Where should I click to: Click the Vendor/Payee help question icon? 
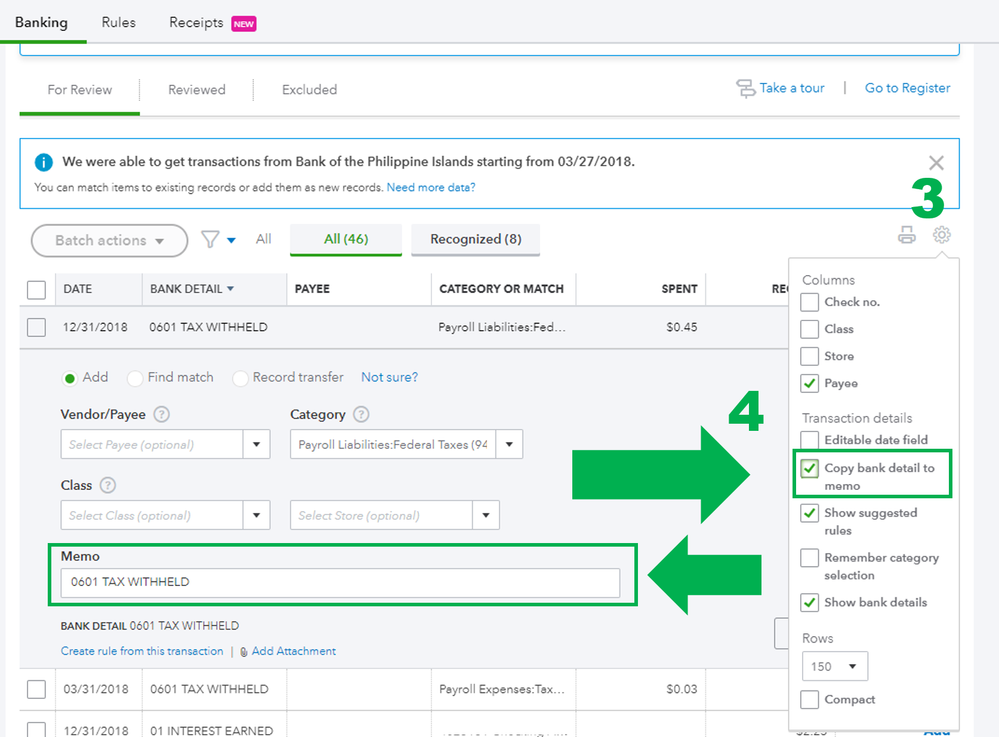(x=162, y=415)
